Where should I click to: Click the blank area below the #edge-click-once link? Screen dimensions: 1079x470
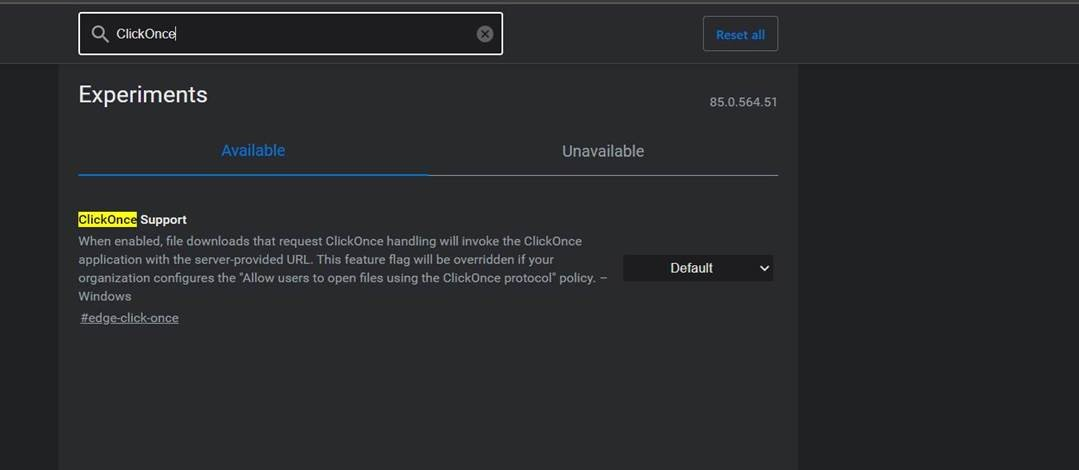[x=427, y=399]
